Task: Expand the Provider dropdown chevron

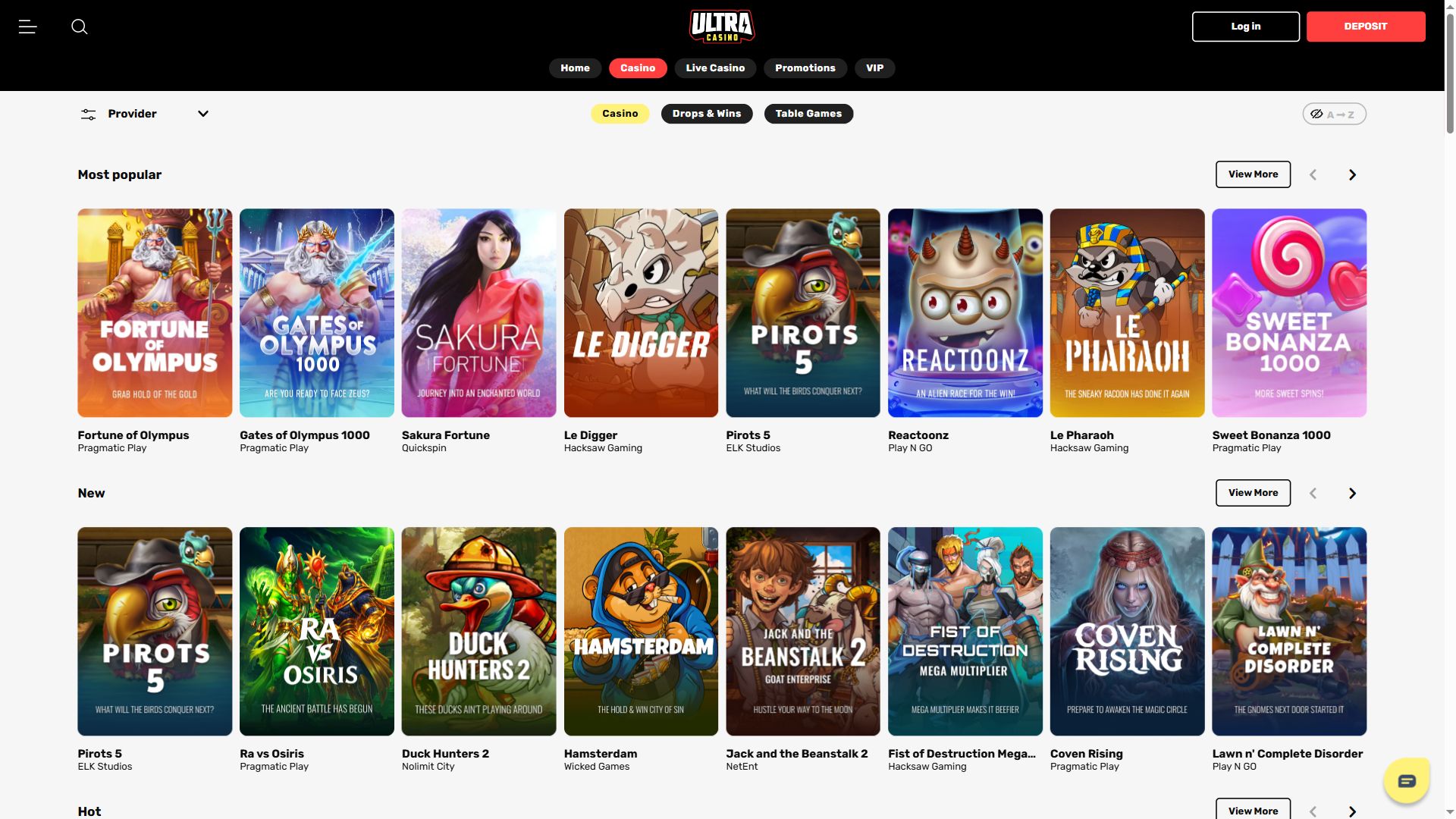Action: pos(203,114)
